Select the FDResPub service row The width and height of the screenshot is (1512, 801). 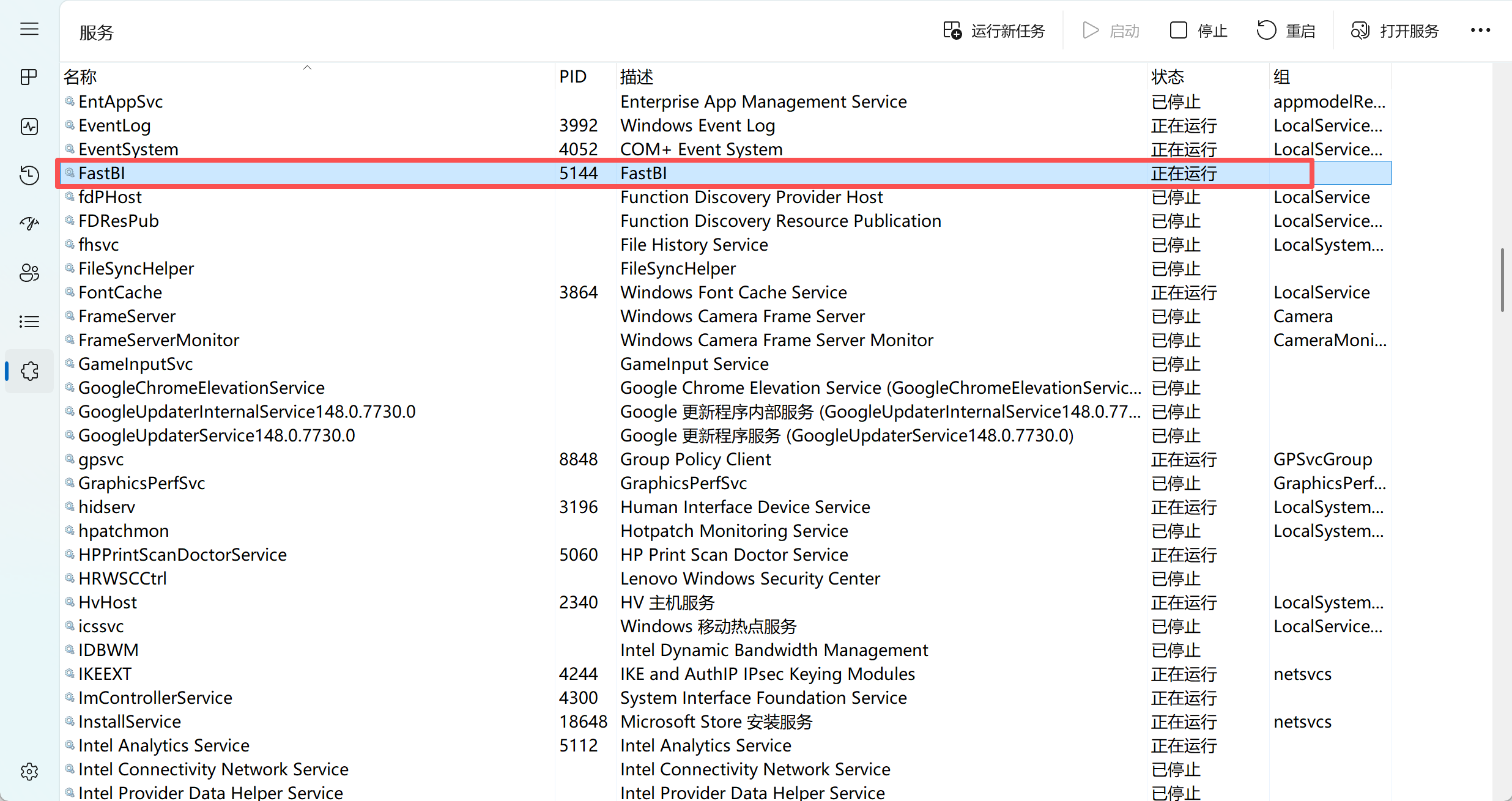[x=727, y=221]
